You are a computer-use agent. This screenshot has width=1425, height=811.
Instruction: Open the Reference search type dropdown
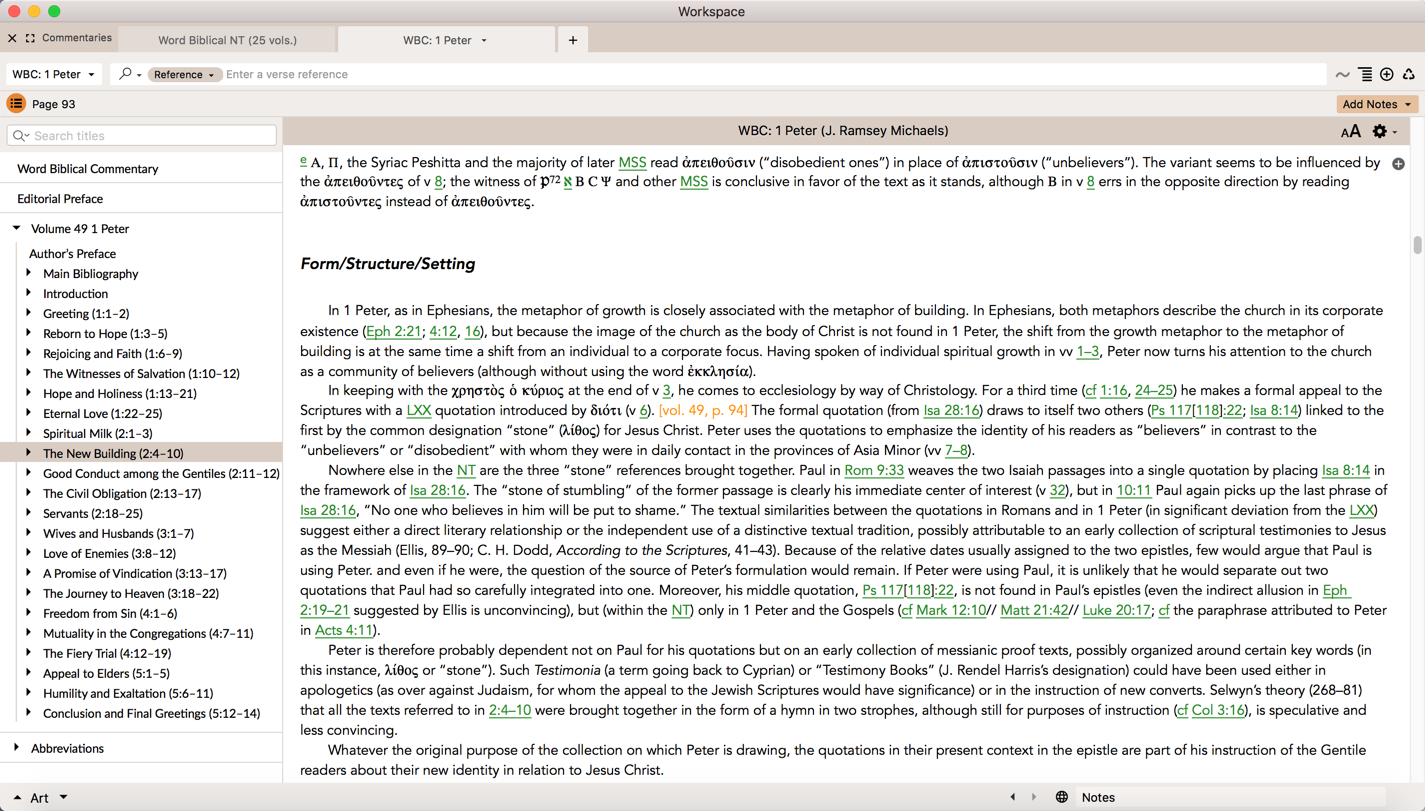coord(184,74)
